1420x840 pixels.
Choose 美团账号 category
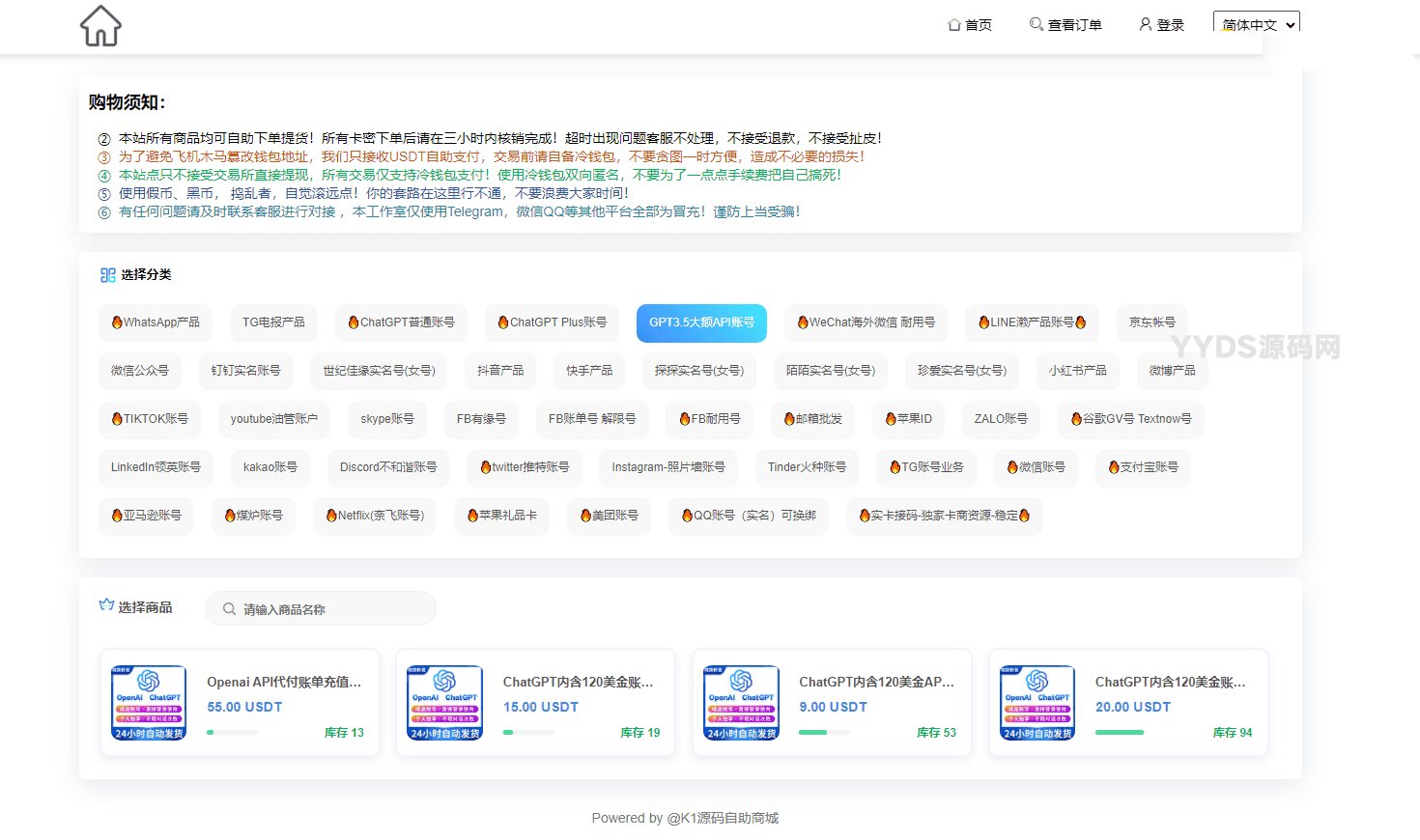(x=609, y=516)
